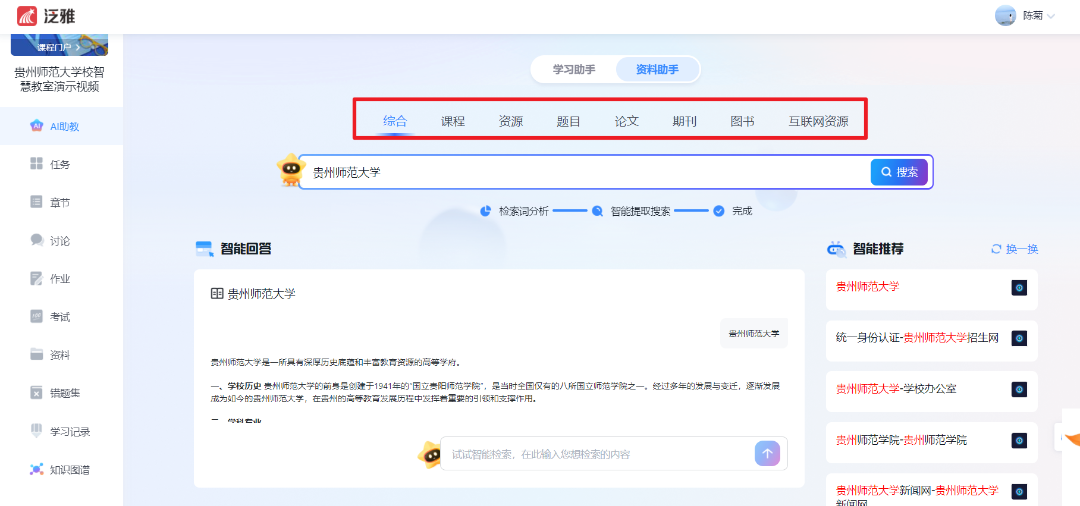Select the 综合 tab

pyautogui.click(x=395, y=122)
